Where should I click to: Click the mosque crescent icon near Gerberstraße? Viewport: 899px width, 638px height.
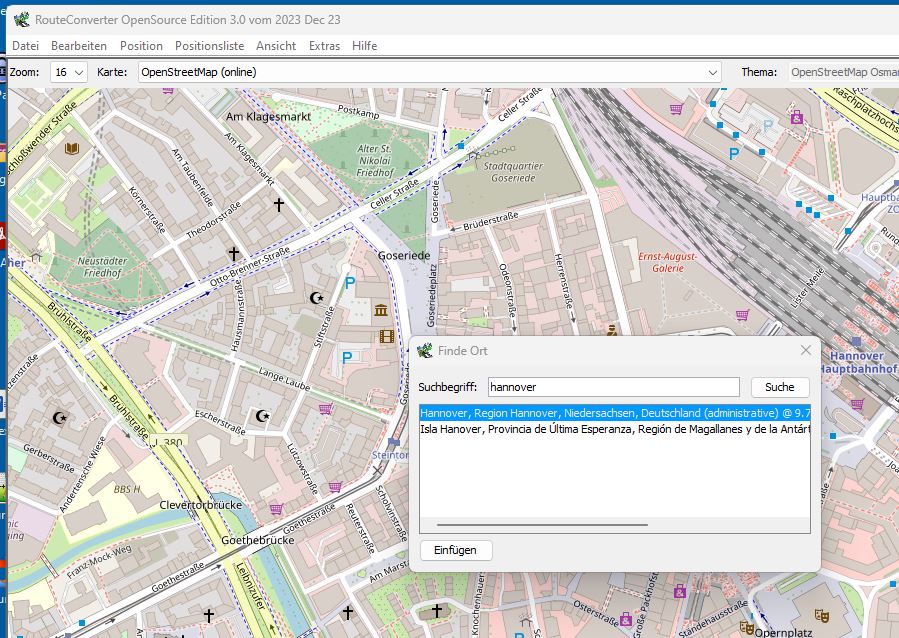(61, 417)
